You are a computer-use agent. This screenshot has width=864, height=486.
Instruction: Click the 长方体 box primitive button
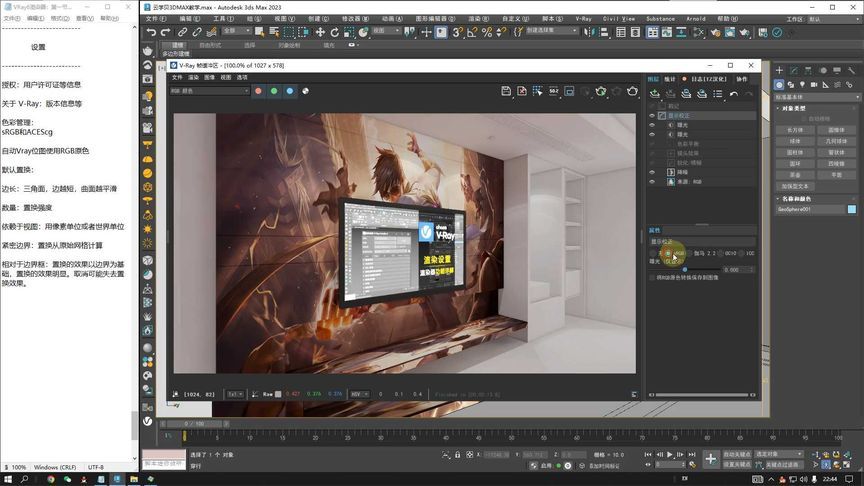click(x=795, y=130)
